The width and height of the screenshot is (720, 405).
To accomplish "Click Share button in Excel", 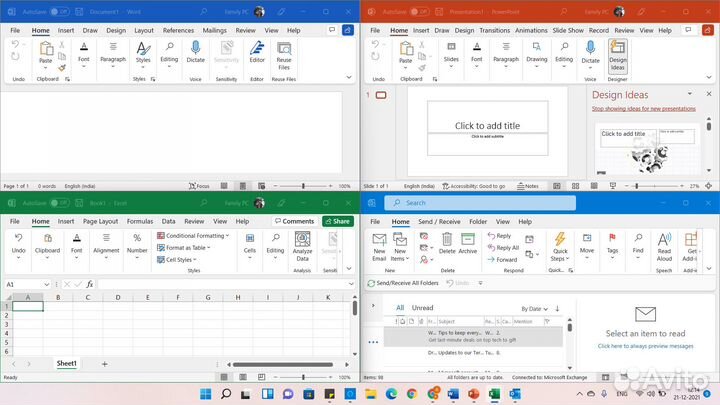I will point(338,221).
